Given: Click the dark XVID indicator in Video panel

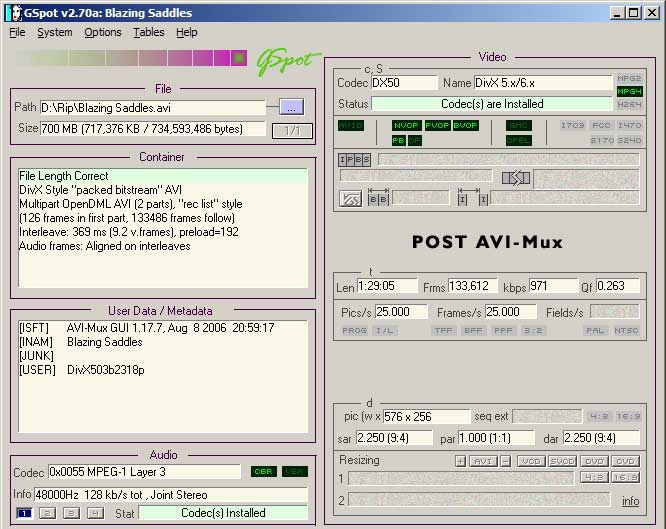Looking at the screenshot, I should point(351,125).
